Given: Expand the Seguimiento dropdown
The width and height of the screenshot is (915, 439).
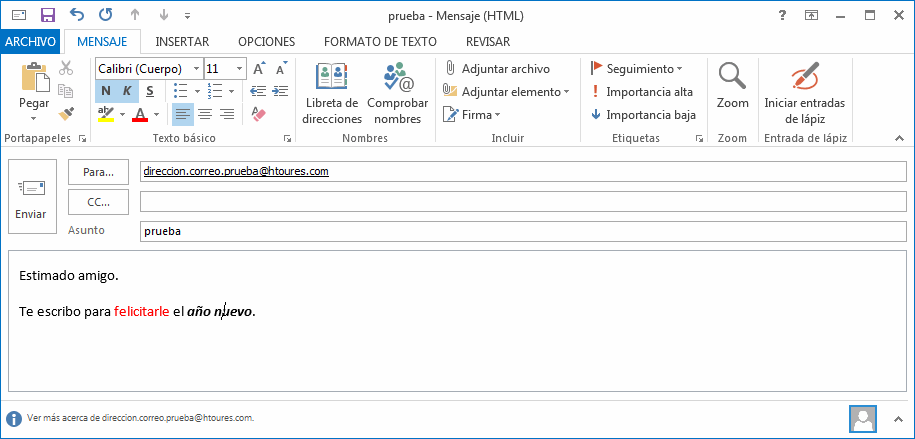Looking at the screenshot, I should pyautogui.click(x=680, y=69).
